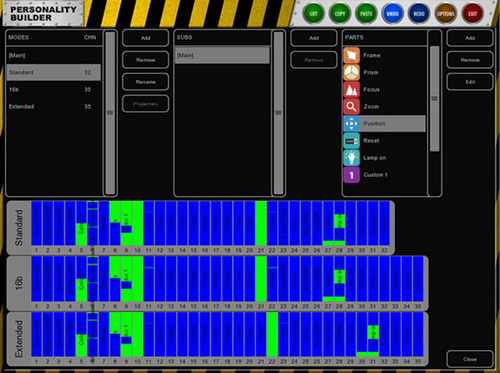Select the [Main] entry in SUBS list
The height and width of the screenshot is (373, 500).
(222, 55)
